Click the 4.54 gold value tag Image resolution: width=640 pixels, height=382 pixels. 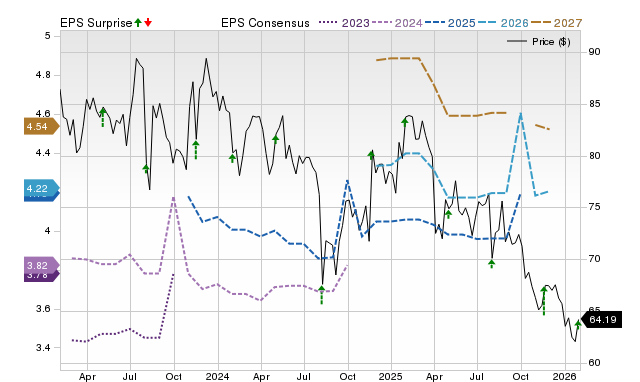(x=41, y=127)
